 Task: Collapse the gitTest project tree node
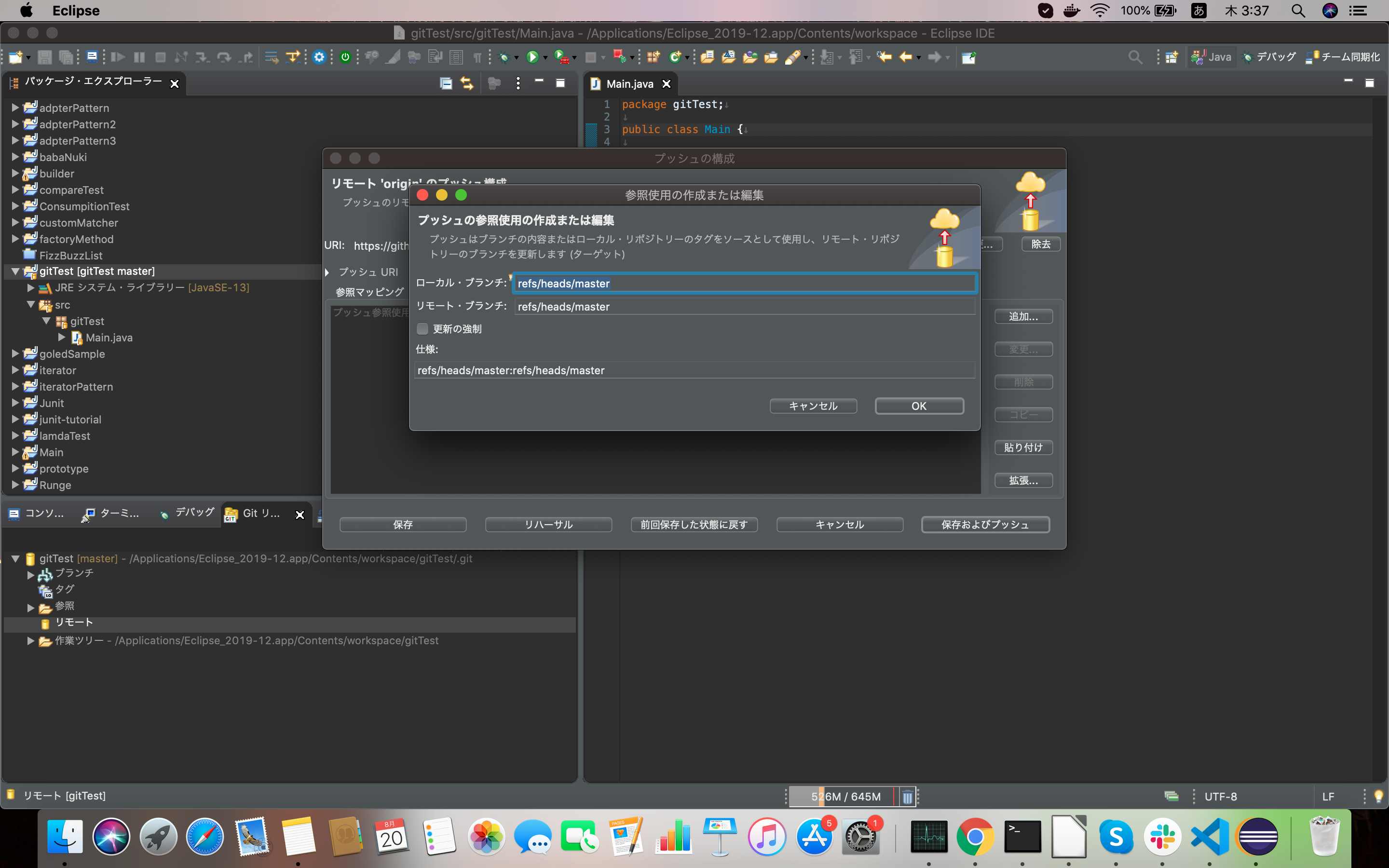(x=15, y=271)
